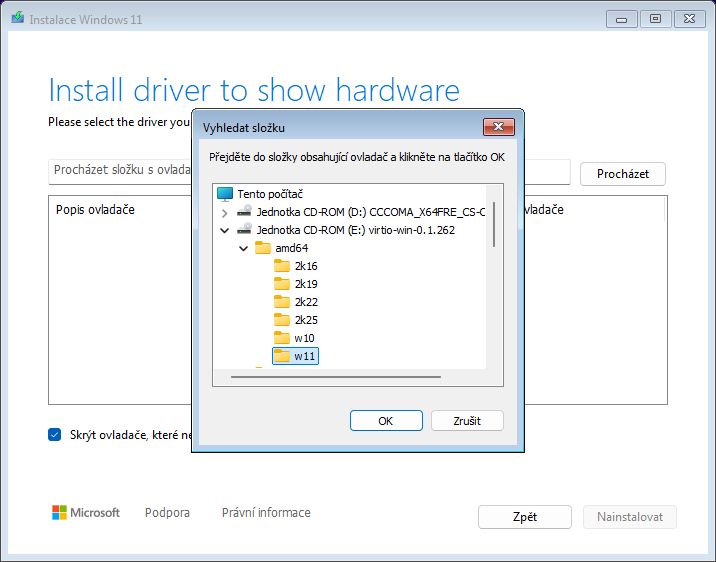Close the Vyhledat složku dialog
716x562 pixels.
(499, 126)
